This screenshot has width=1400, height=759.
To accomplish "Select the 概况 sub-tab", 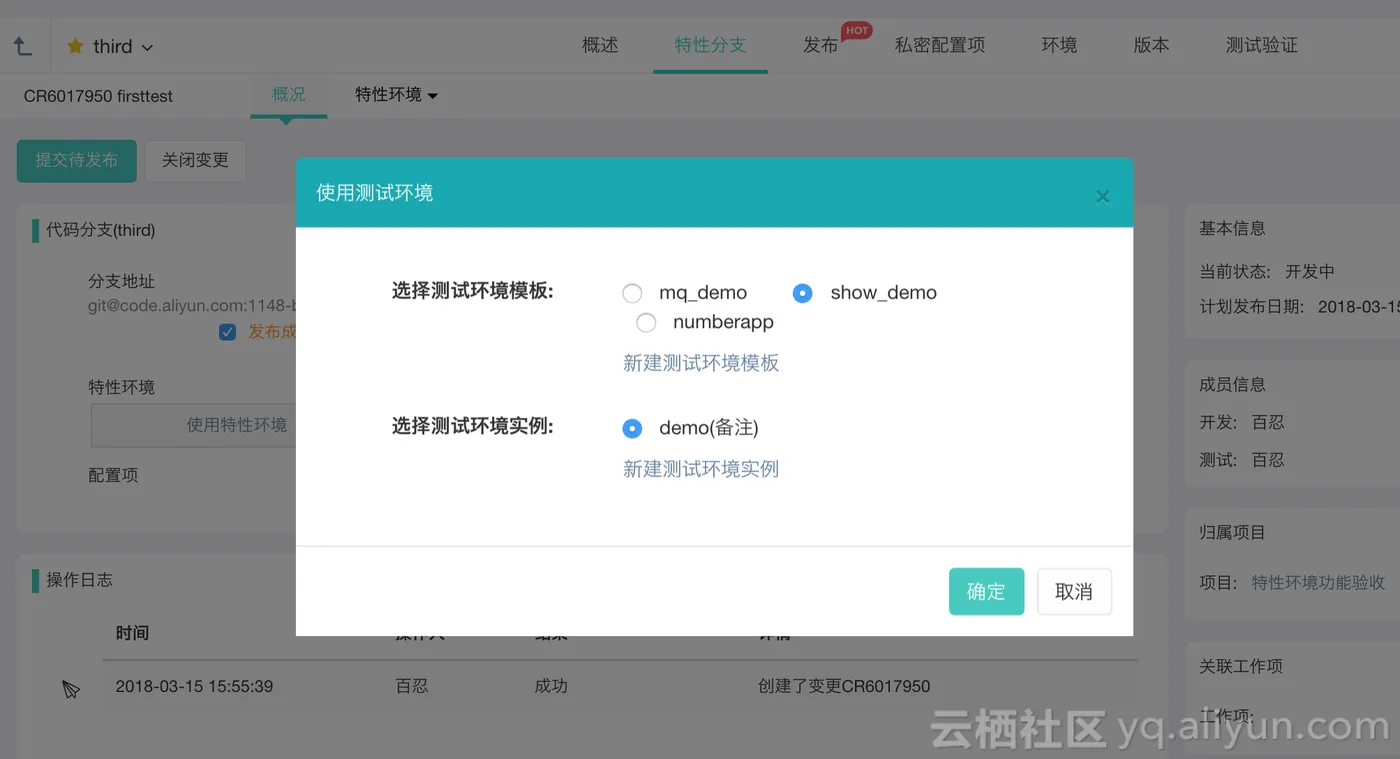I will point(289,94).
